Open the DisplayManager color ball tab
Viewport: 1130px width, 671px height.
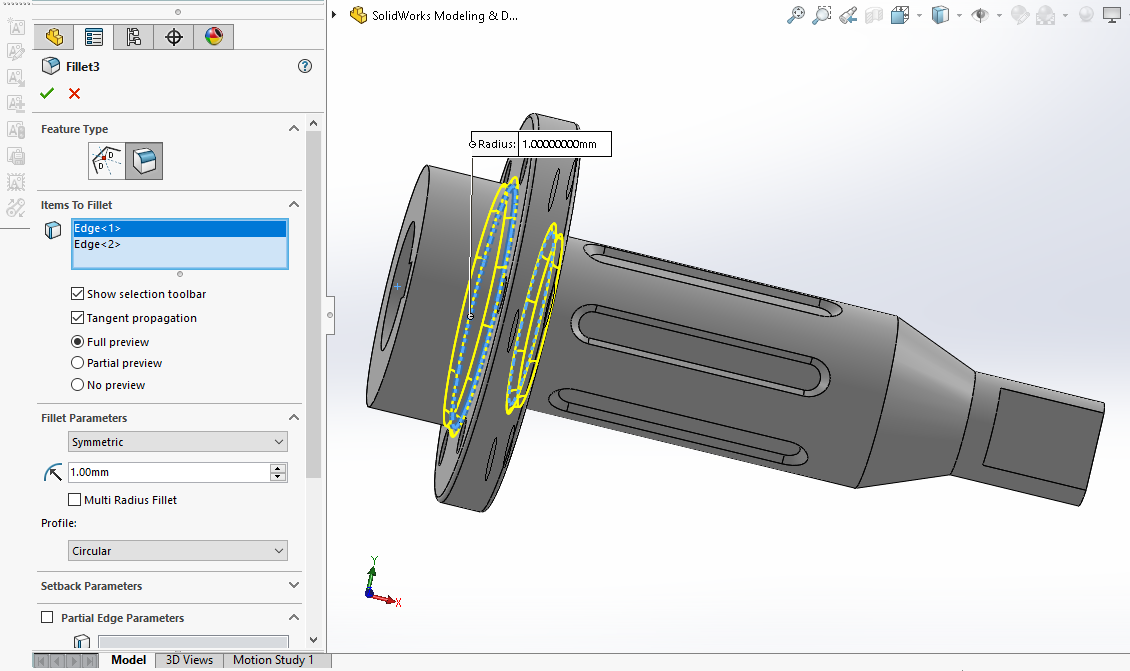[x=214, y=37]
